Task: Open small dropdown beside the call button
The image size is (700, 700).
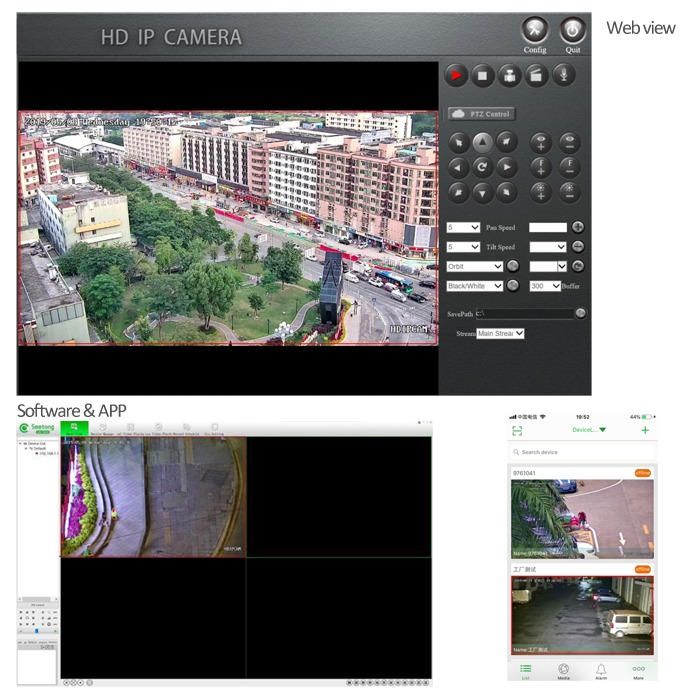Action: 548,267
